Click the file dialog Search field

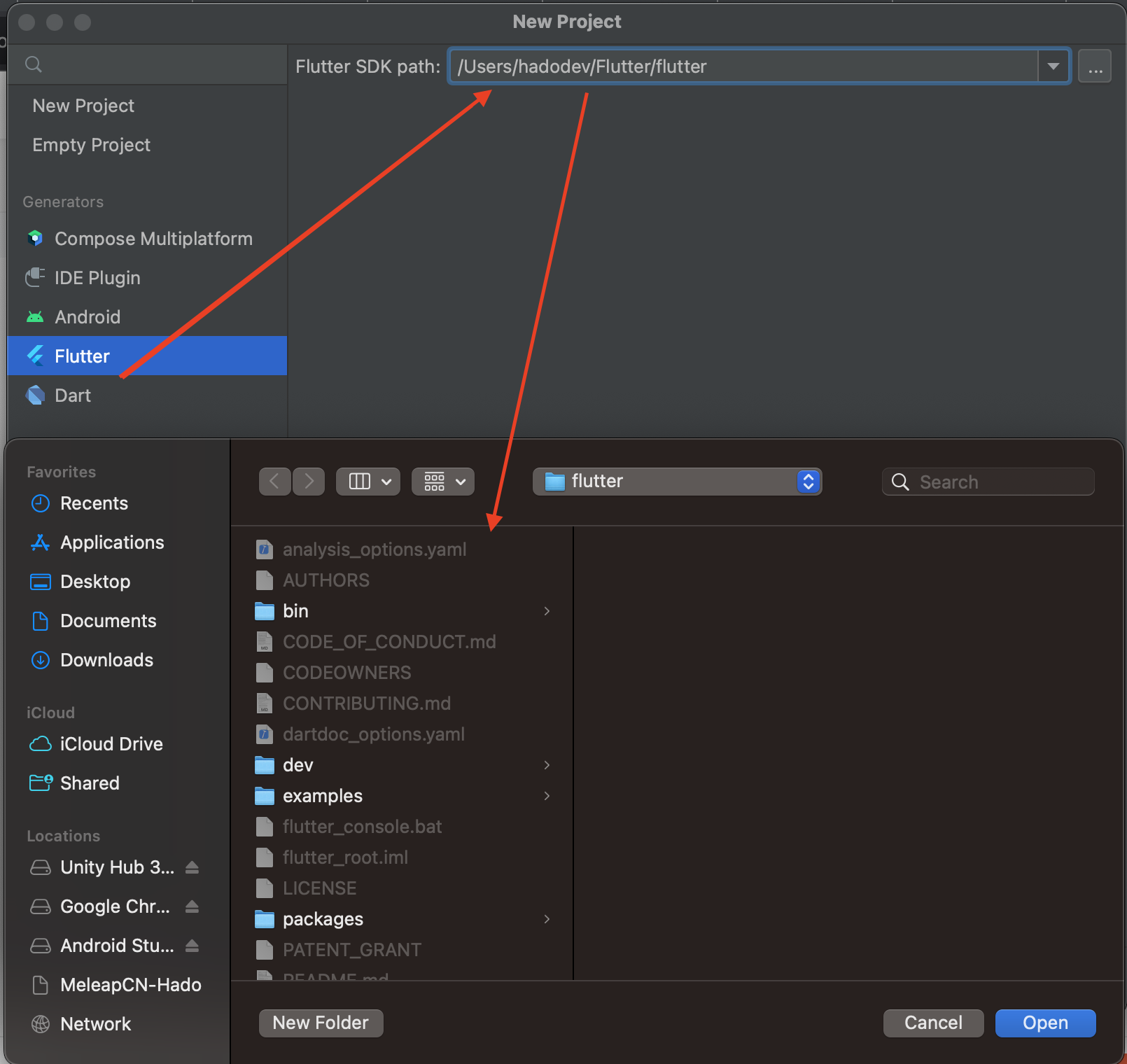pyautogui.click(x=988, y=482)
